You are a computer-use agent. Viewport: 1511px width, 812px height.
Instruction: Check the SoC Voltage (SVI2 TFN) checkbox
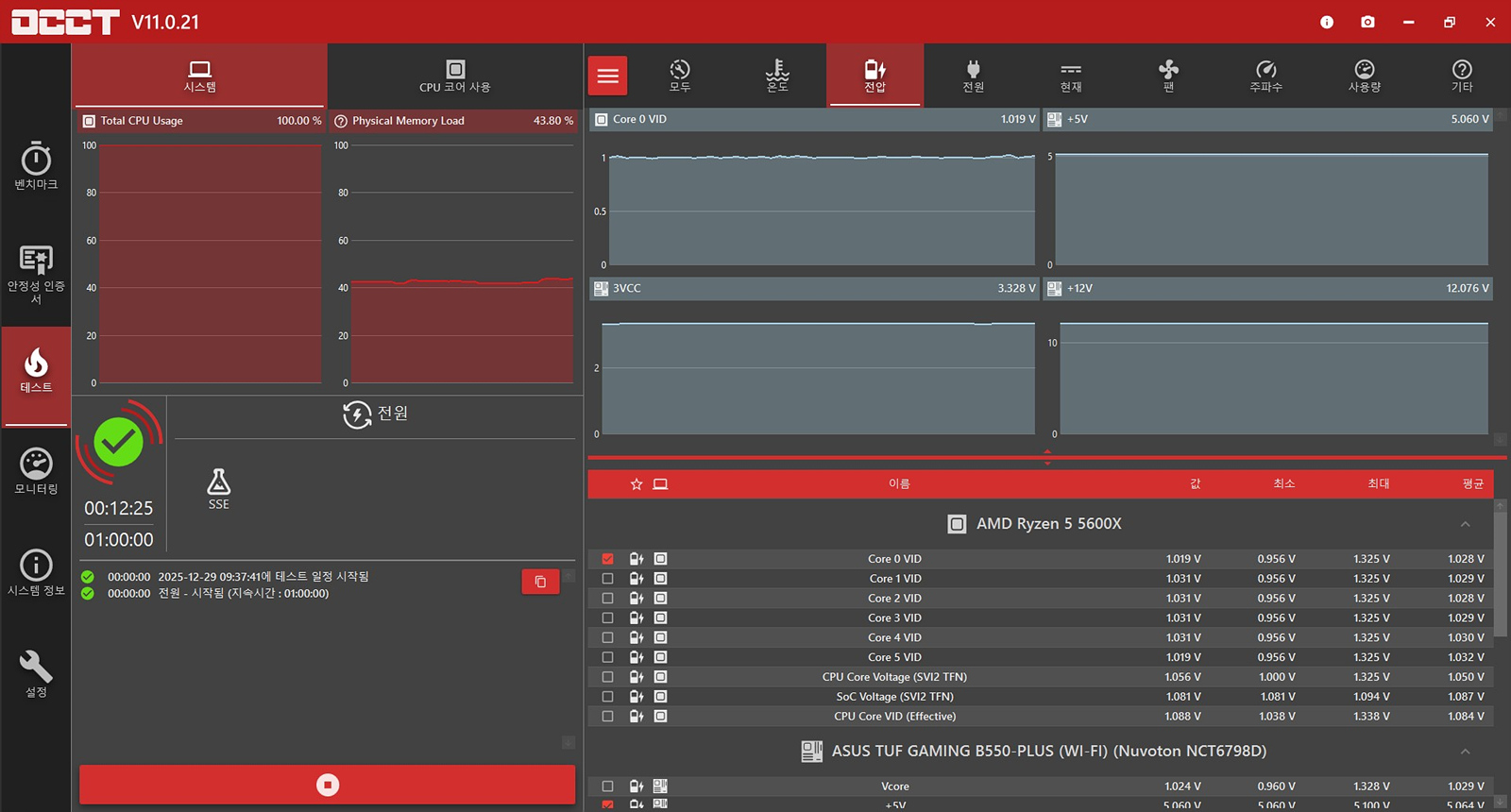(x=607, y=697)
